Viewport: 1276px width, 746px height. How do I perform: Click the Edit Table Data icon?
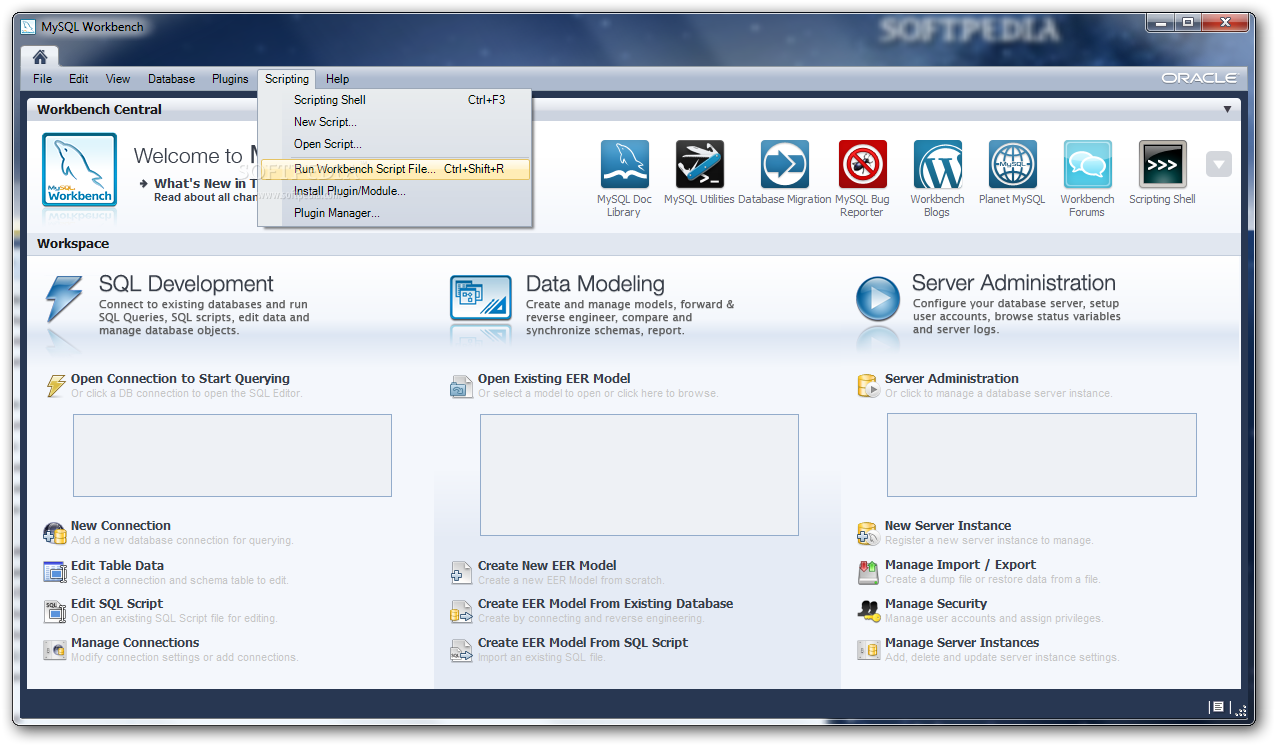[x=55, y=572]
